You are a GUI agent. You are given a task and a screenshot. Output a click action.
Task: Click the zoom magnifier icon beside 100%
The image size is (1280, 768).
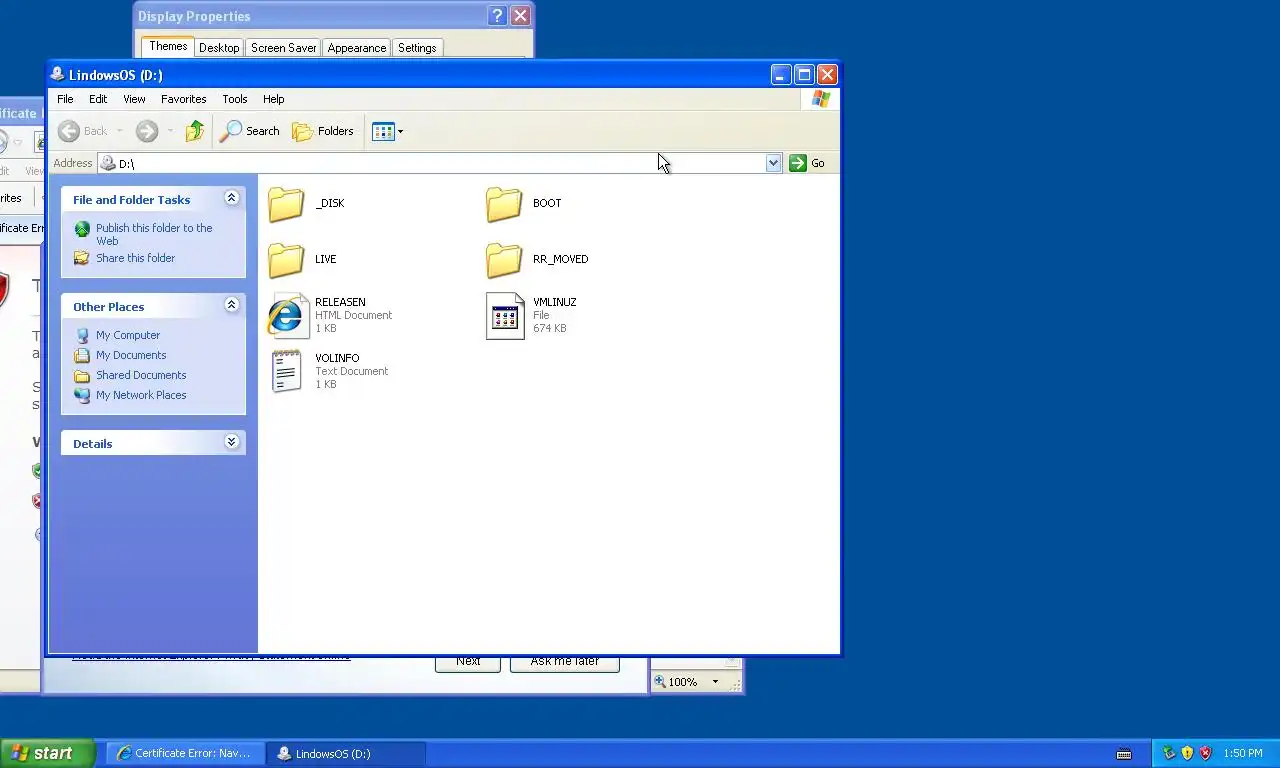coord(660,682)
